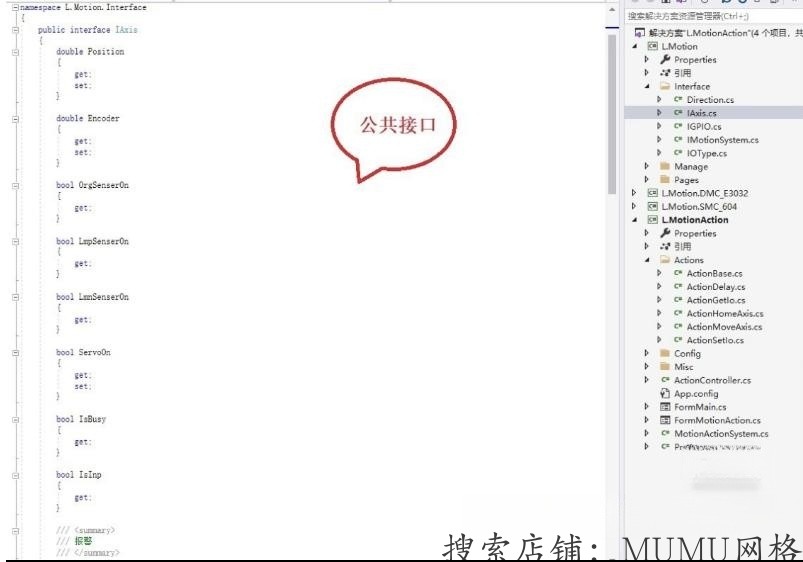Collapse the bool ServoOn property block
803x562 pixels.
coord(15,352)
